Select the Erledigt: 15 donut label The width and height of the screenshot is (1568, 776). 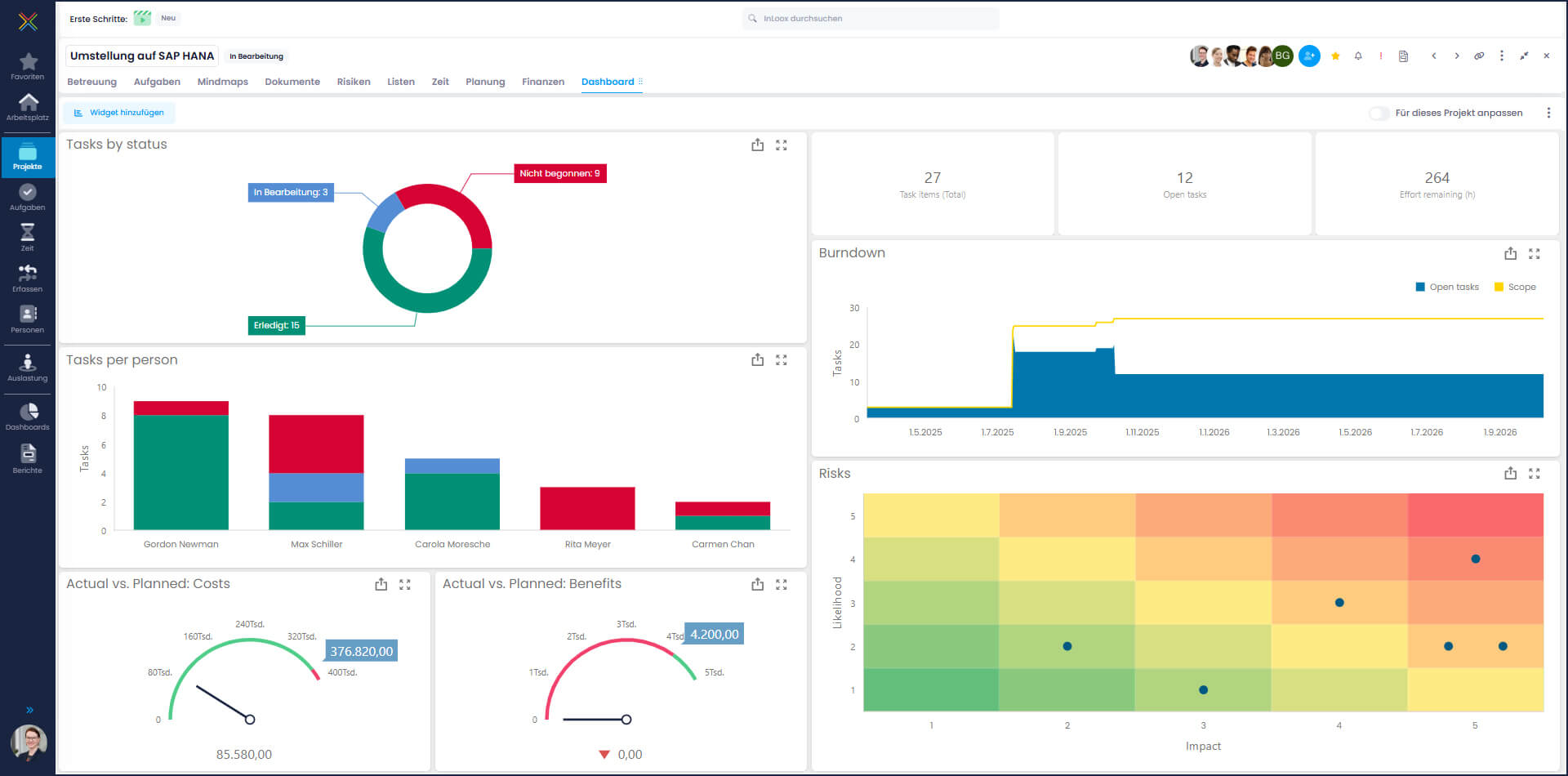tap(277, 325)
